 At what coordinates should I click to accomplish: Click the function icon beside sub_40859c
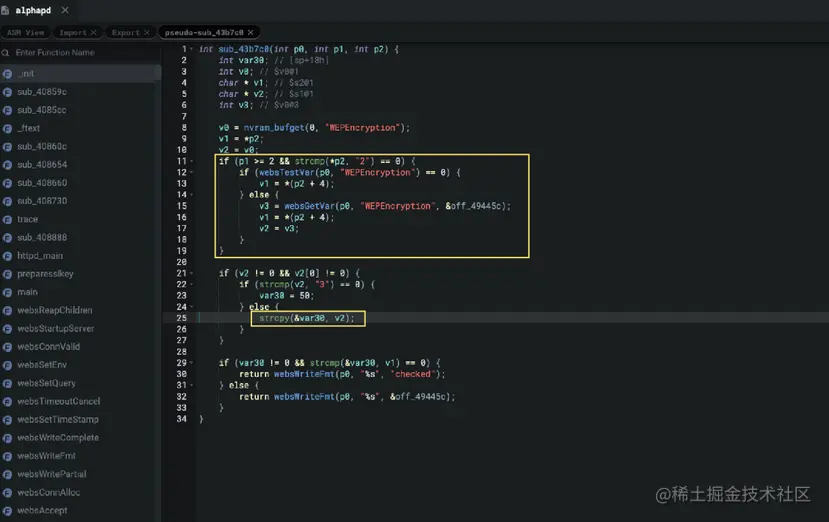point(7,92)
